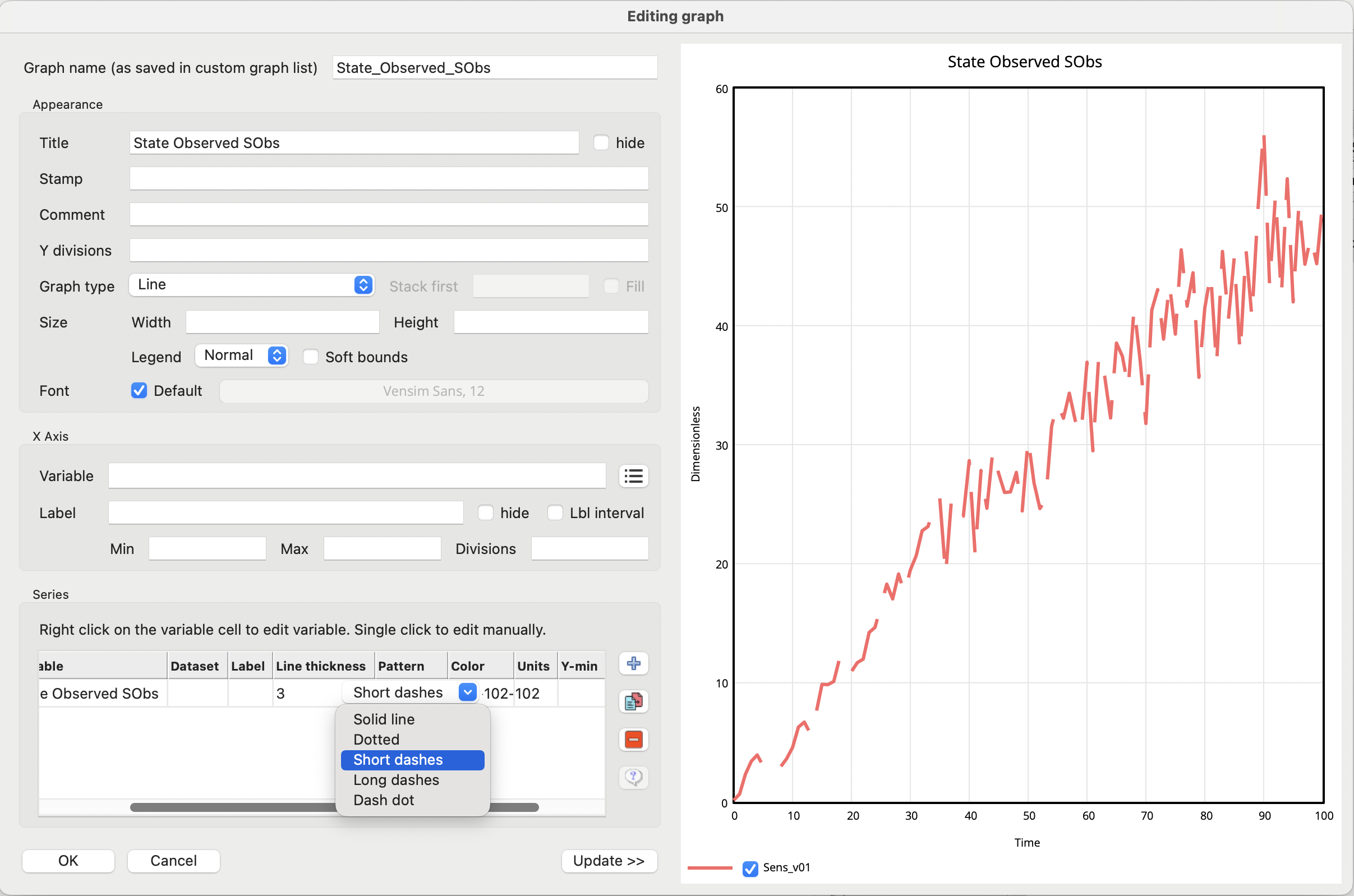Enable Soft bounds checkbox
The width and height of the screenshot is (1354, 896).
coord(310,357)
